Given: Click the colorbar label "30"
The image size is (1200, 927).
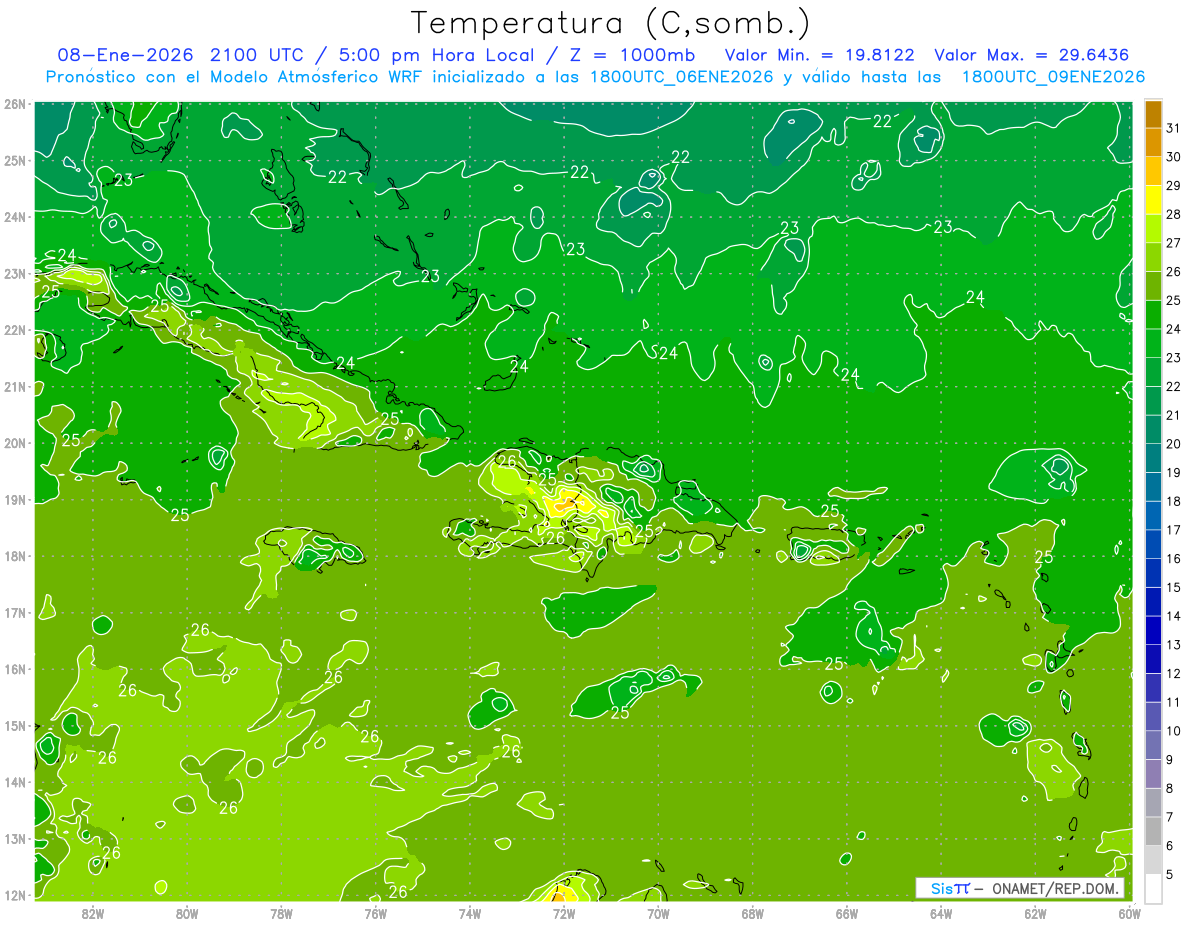Looking at the screenshot, I should point(1174,157).
